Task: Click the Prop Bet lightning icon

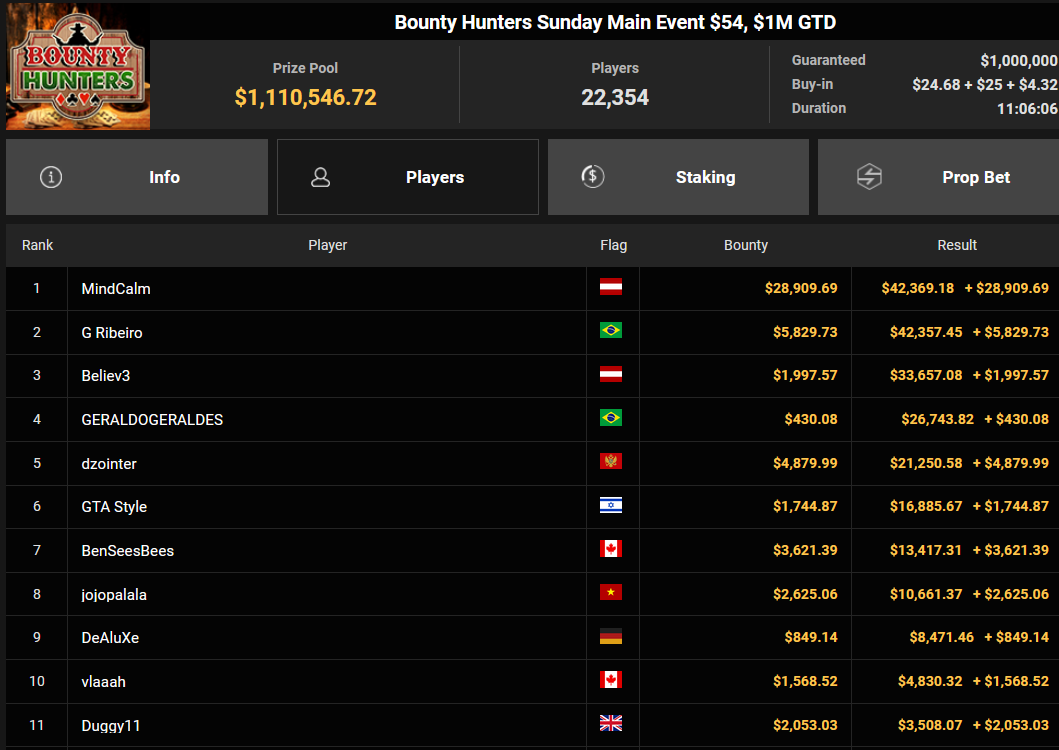Action: tap(869, 177)
